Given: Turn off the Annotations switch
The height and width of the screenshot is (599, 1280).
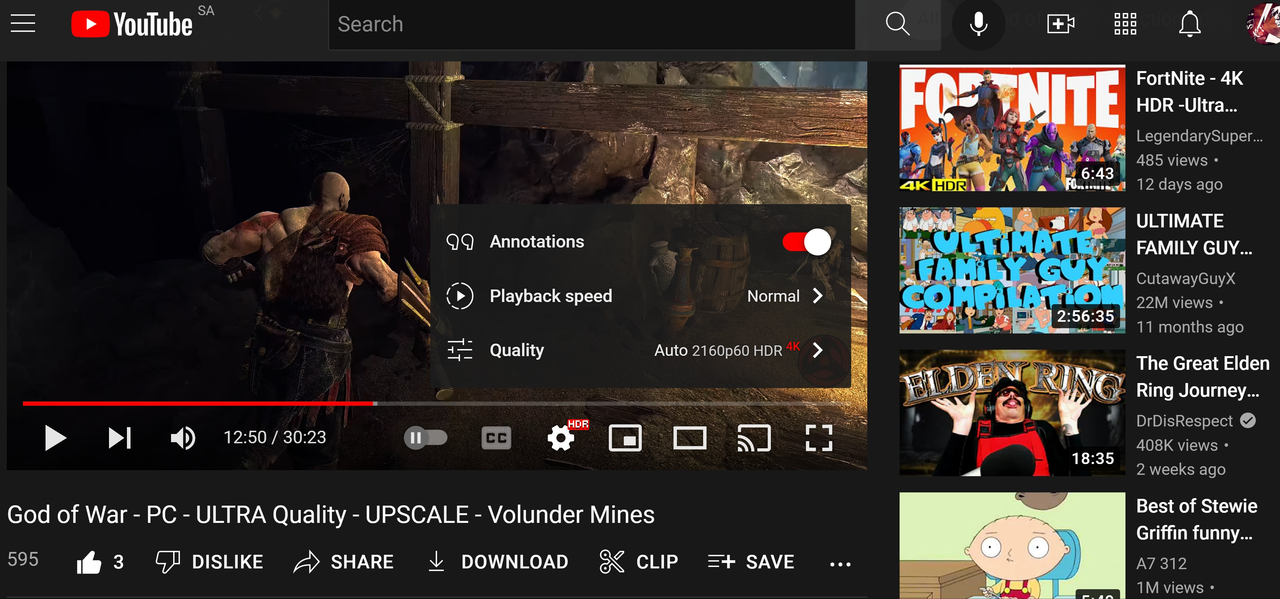Looking at the screenshot, I should point(807,242).
